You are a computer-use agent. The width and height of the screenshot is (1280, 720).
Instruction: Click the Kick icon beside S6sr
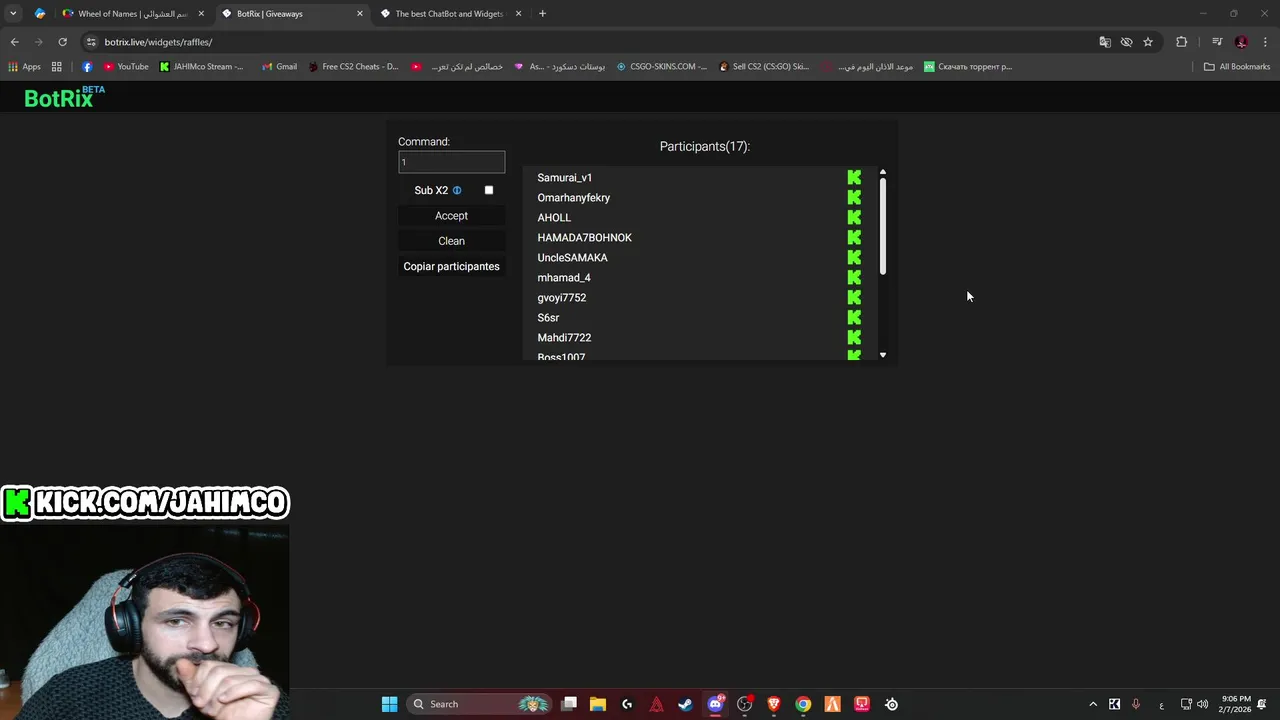(x=854, y=317)
